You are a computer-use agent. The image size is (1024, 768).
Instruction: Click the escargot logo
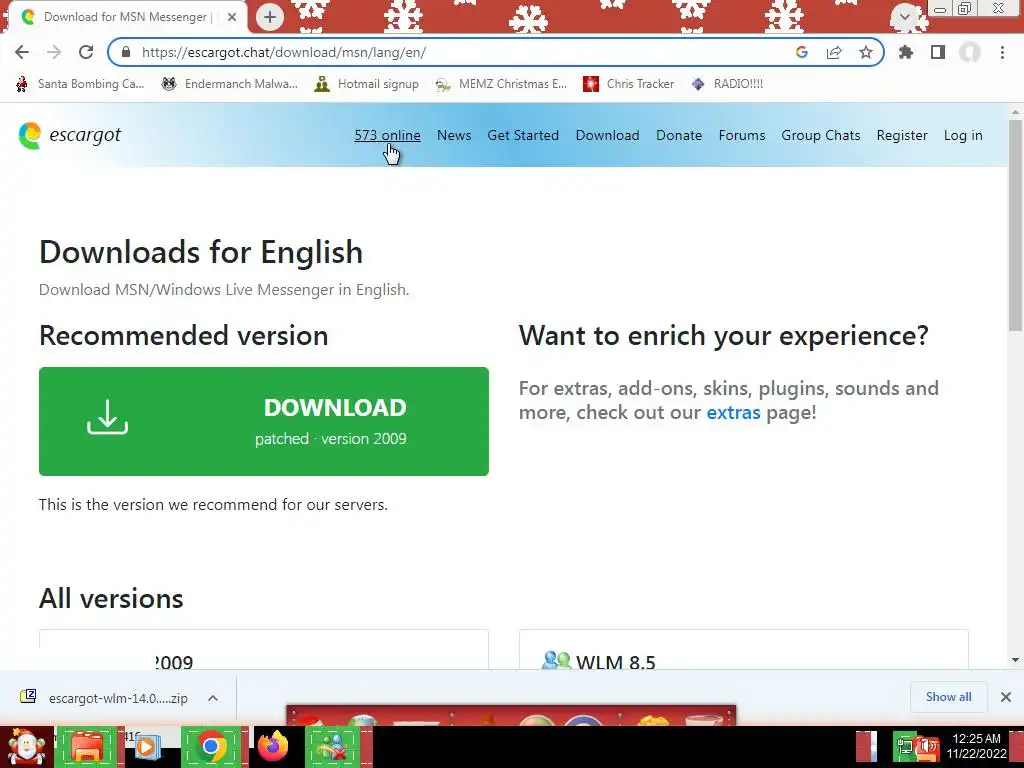[x=70, y=135]
